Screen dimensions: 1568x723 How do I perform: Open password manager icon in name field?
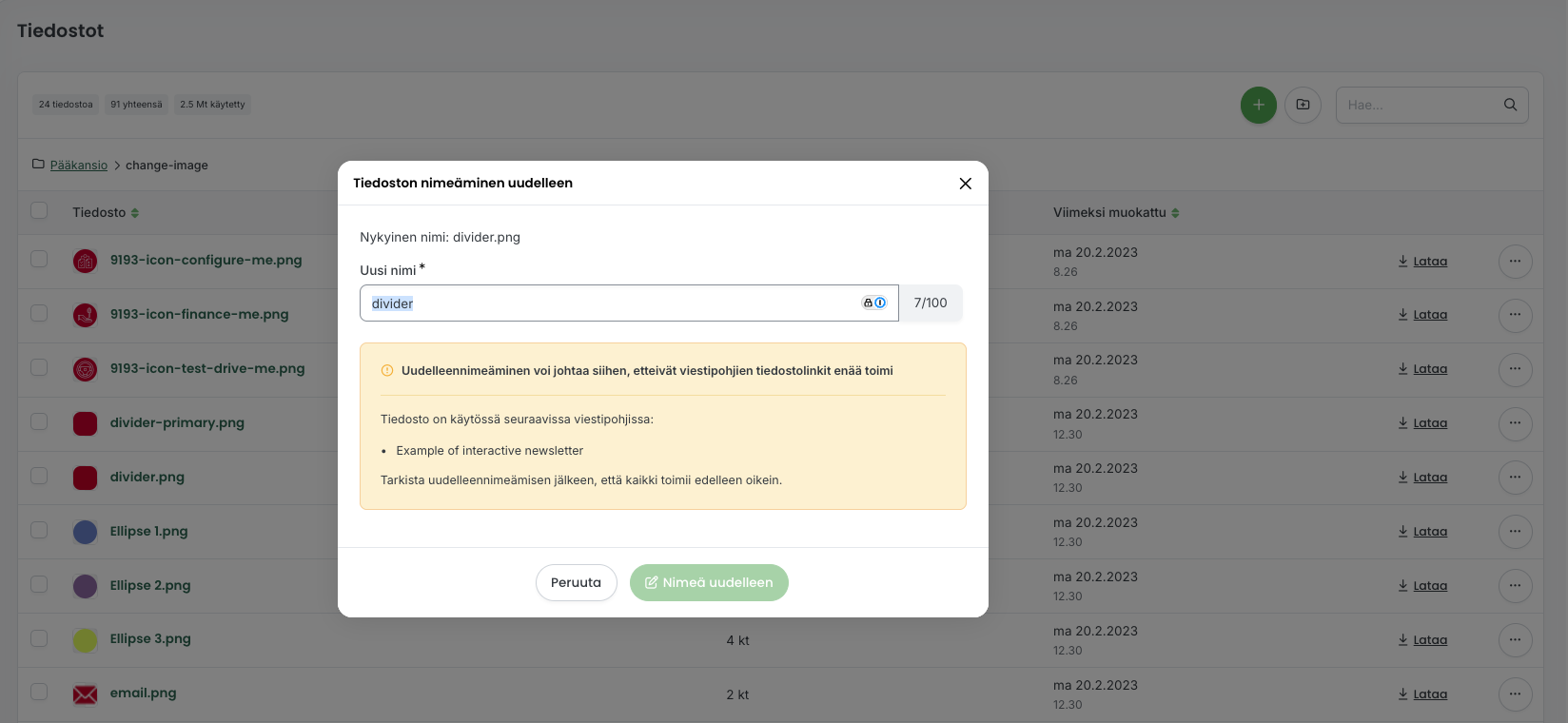pos(874,303)
